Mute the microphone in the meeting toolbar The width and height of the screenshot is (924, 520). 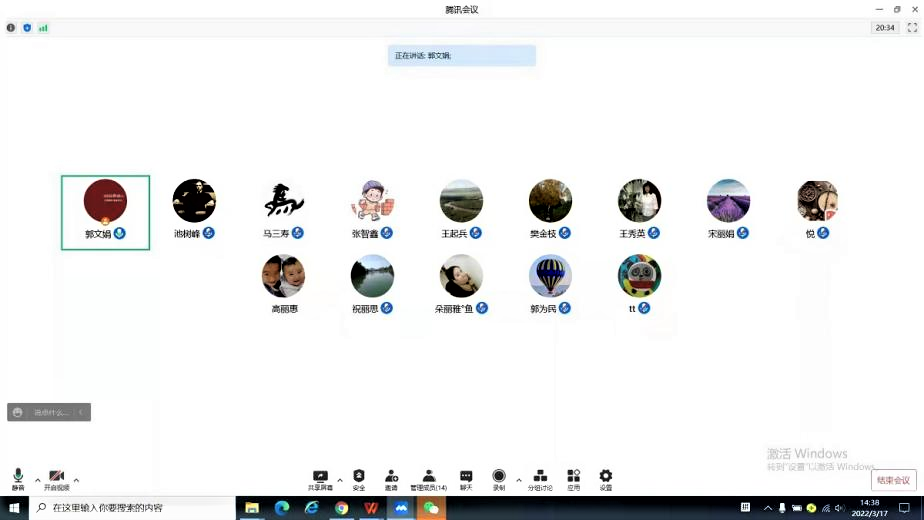[18, 478]
